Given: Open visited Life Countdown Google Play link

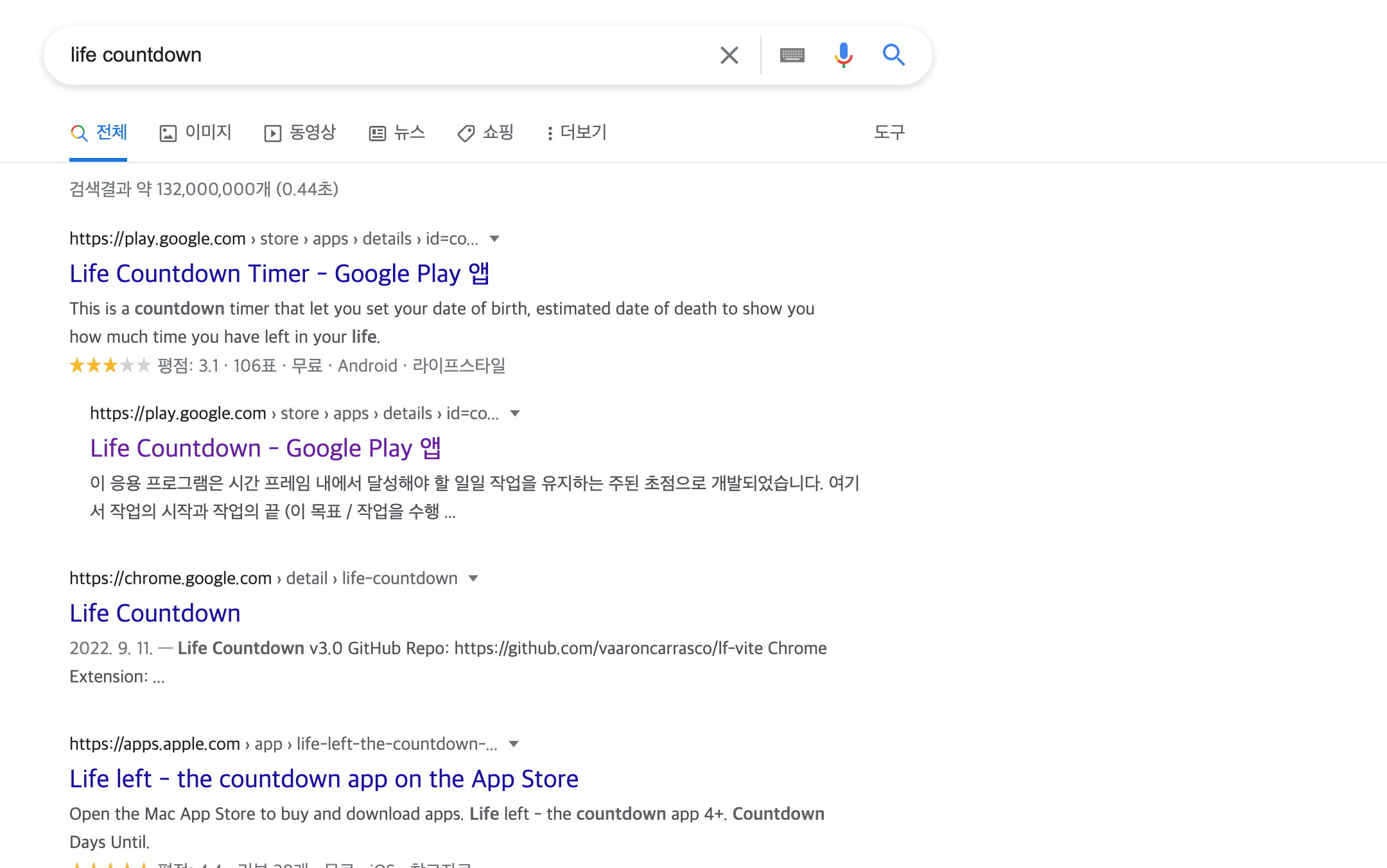Looking at the screenshot, I should (x=265, y=448).
